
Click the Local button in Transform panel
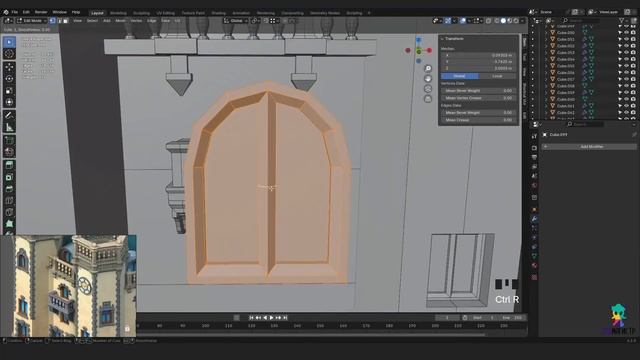[x=497, y=76]
